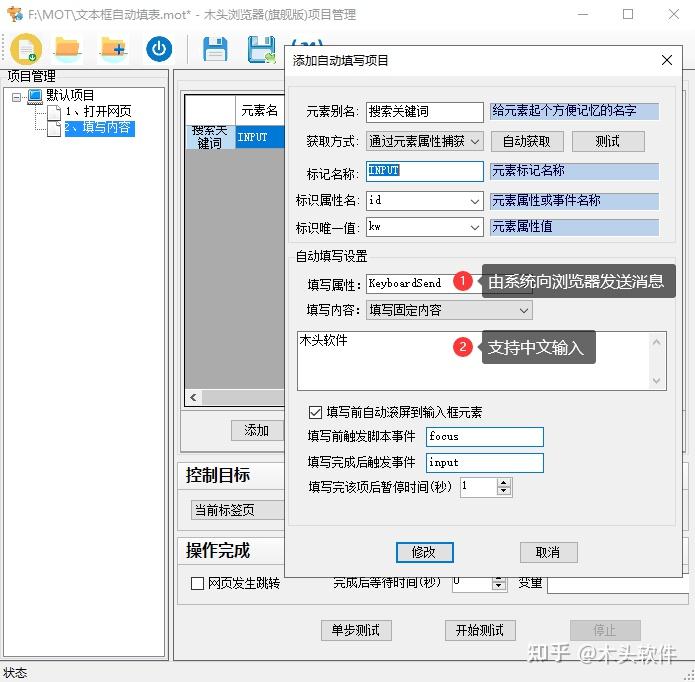Image resolution: width=695 pixels, height=682 pixels.
Task: Click content text area scroll-down arrow
Action: click(x=656, y=381)
